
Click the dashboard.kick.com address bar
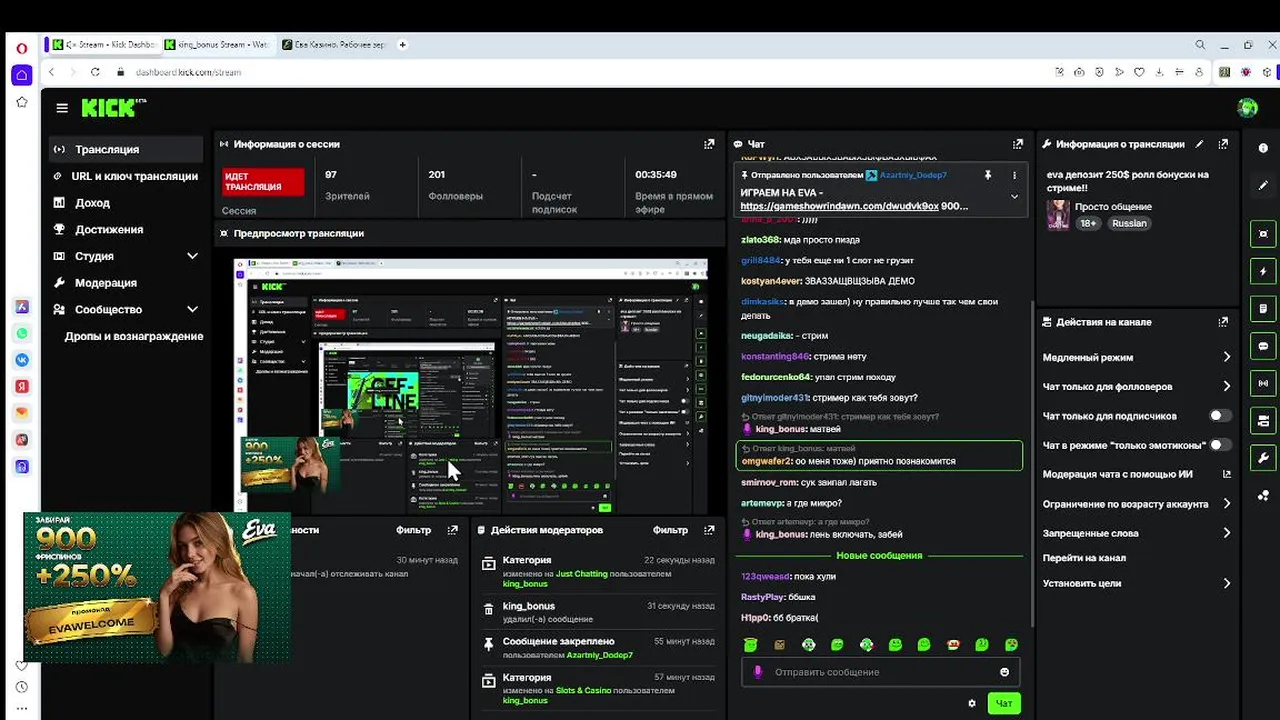click(x=188, y=72)
